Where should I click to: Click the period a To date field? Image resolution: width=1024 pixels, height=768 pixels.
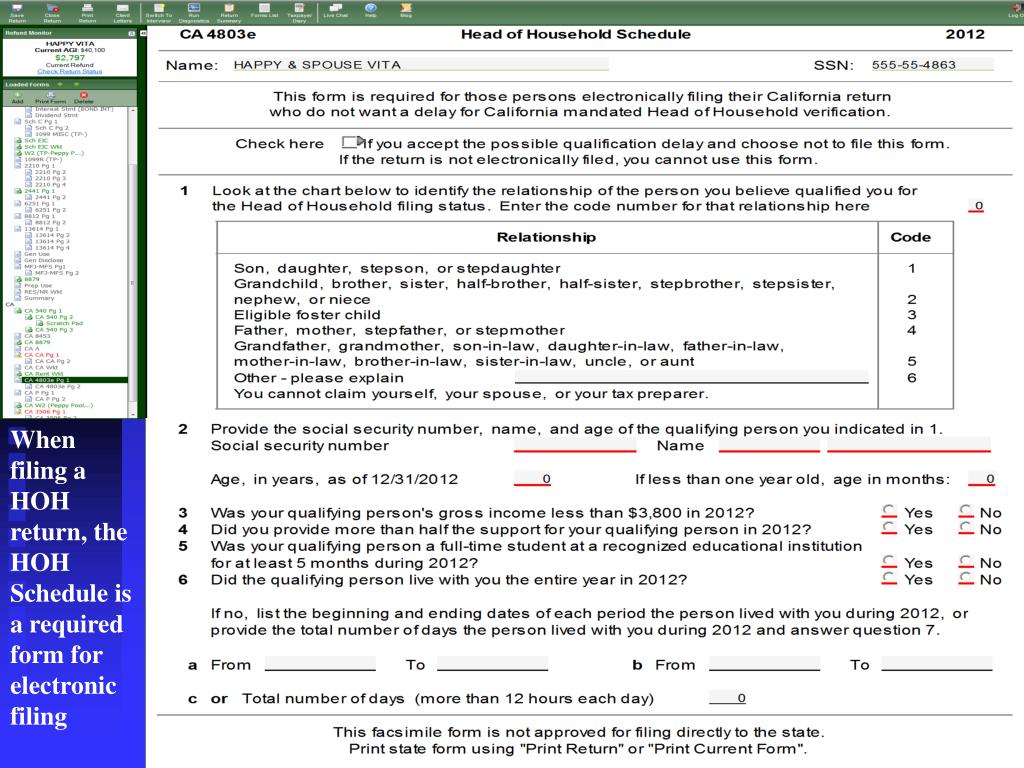click(492, 664)
